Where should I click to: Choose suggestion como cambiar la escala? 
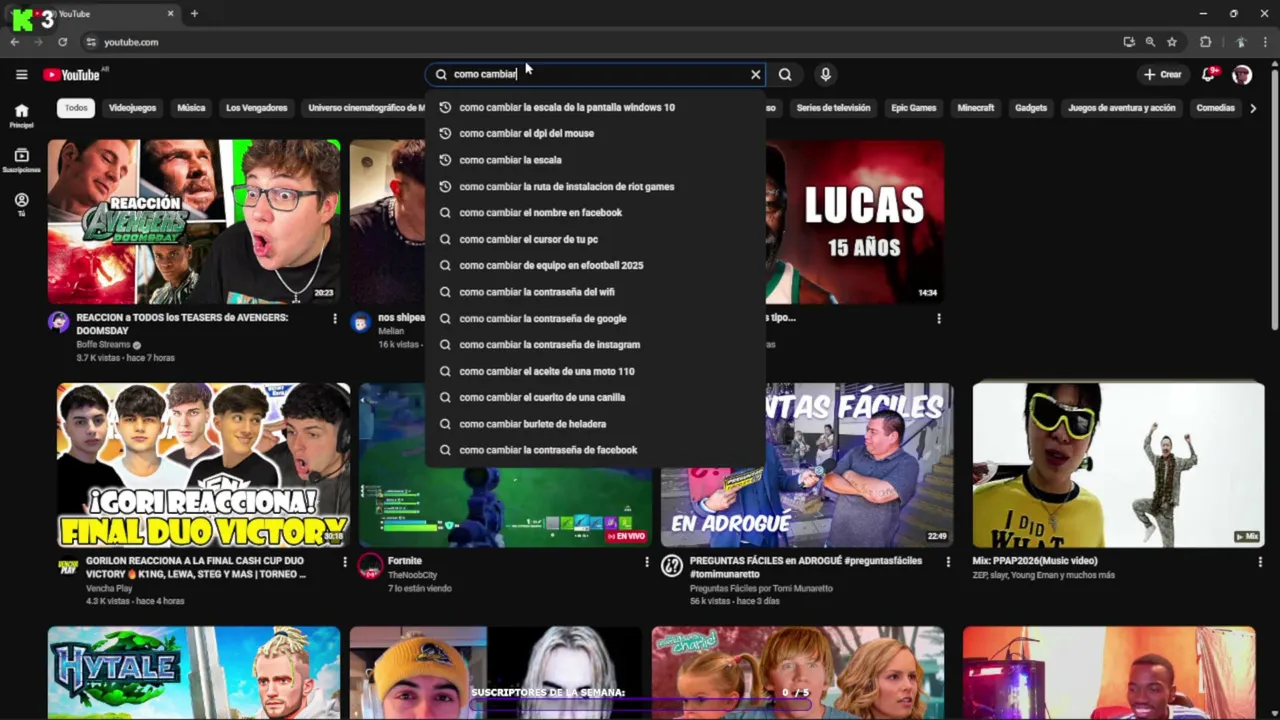click(595, 160)
